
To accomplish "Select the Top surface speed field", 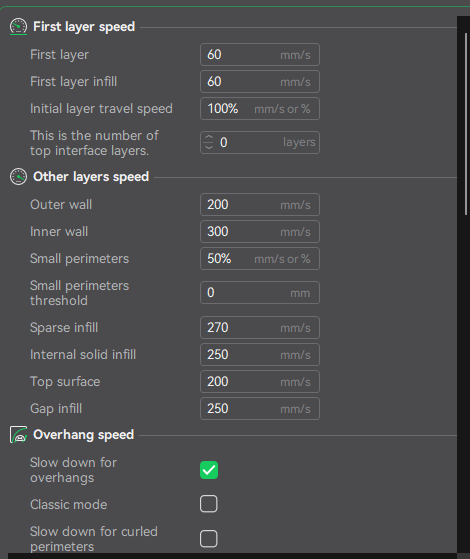I will pyautogui.click(x=260, y=382).
